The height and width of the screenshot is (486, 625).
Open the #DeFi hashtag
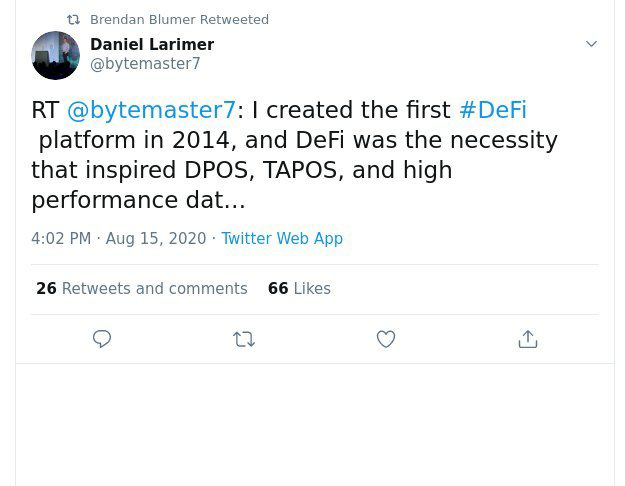tap(492, 110)
